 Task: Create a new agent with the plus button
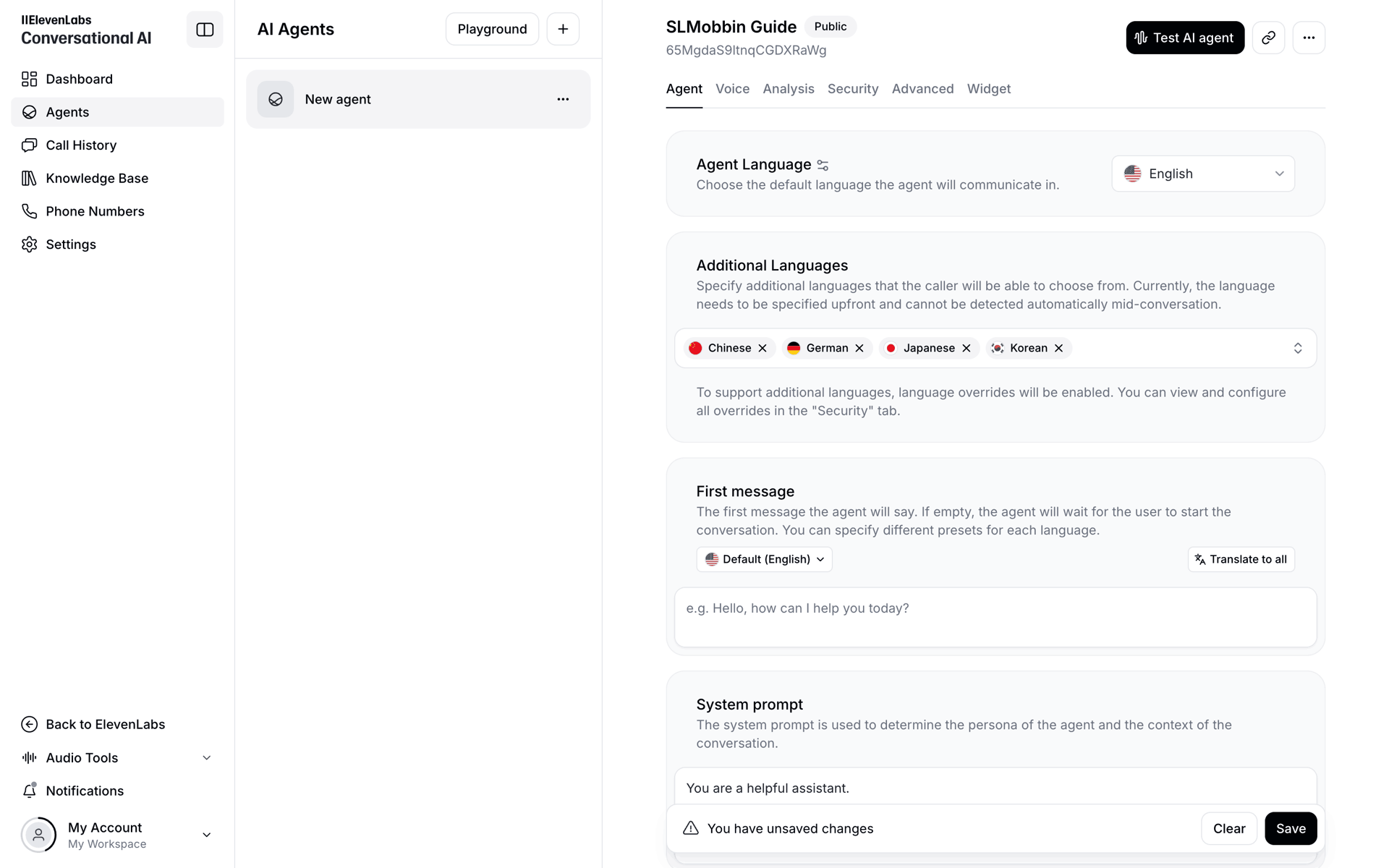(563, 29)
